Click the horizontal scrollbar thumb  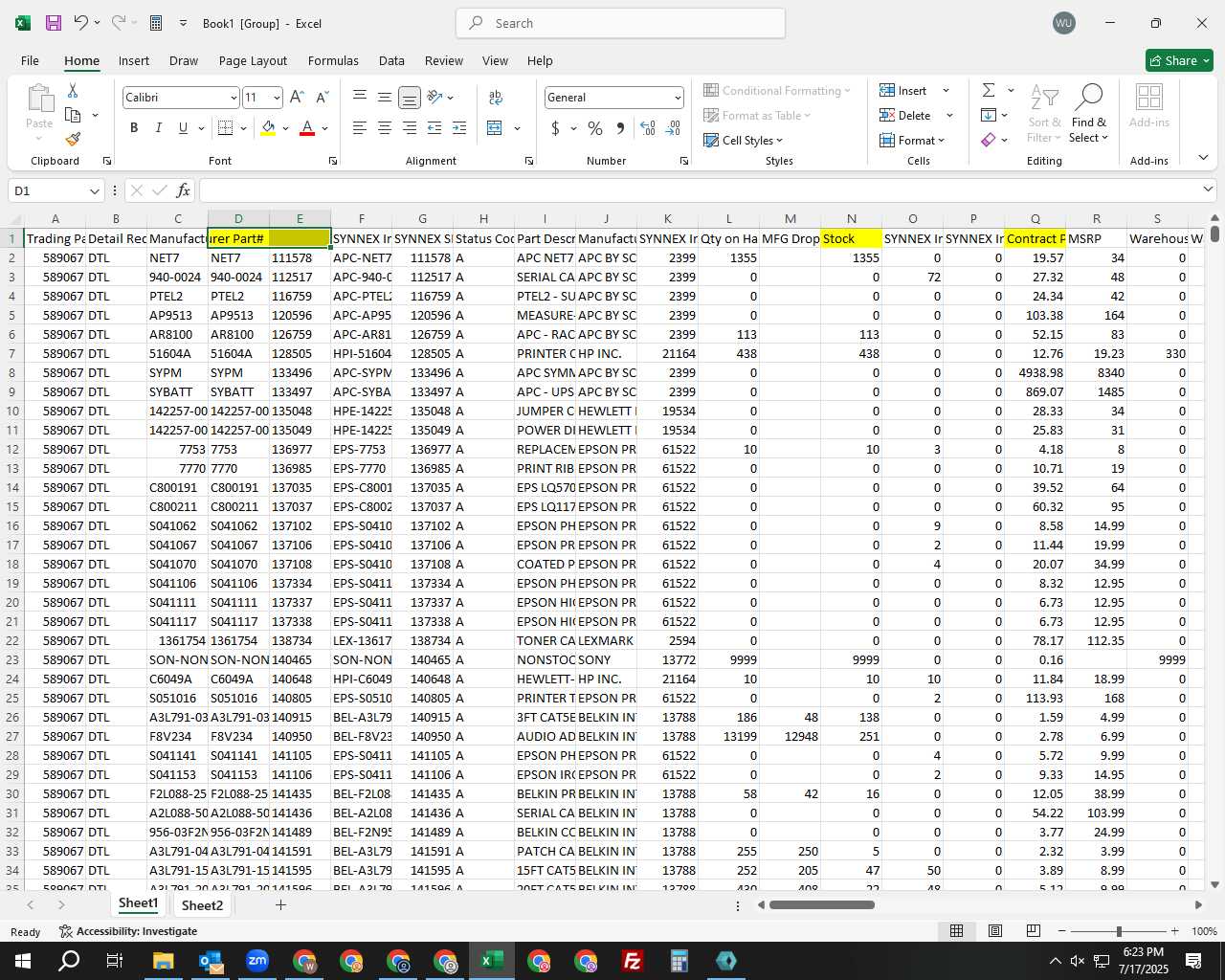pyautogui.click(x=821, y=904)
